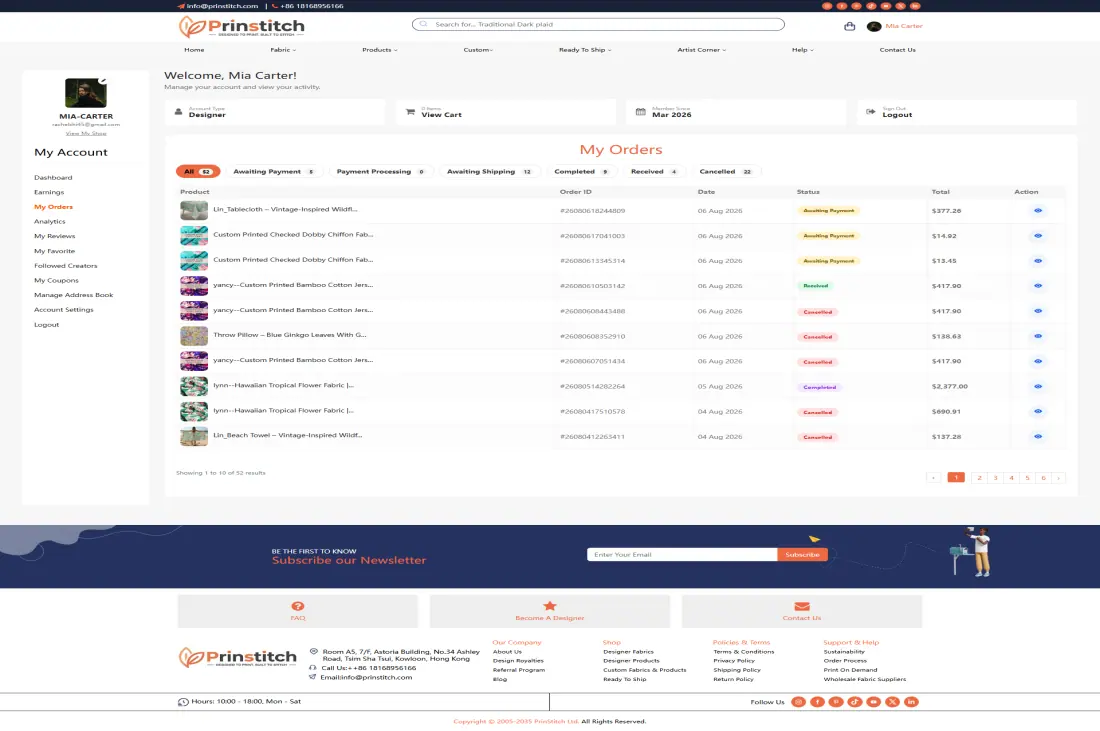Image resolution: width=1100 pixels, height=731 pixels.
Task: Expand the Ready To Ship dropdown
Action: [x=584, y=50]
